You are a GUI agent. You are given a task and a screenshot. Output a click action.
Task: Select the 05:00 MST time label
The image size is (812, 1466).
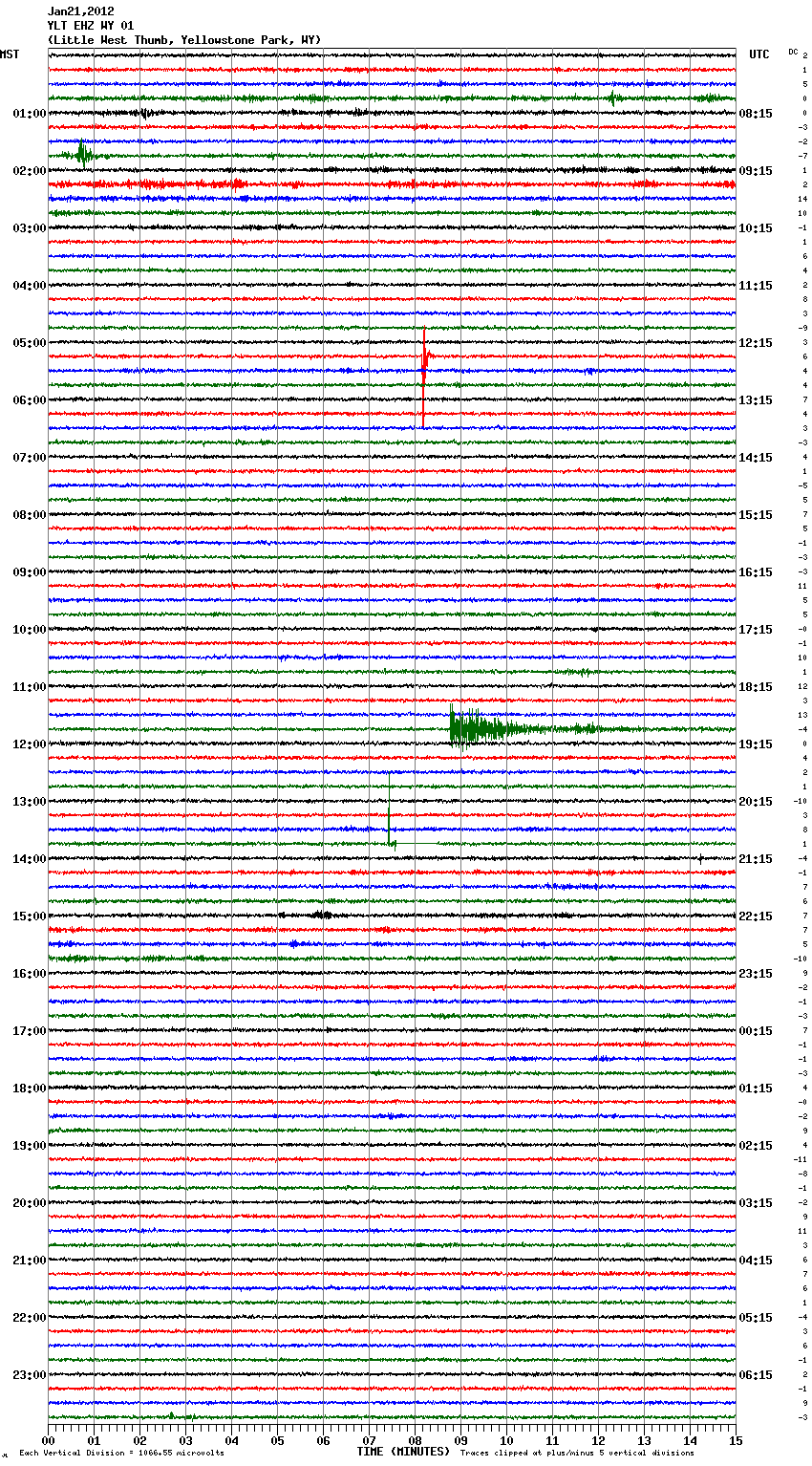tap(30, 343)
